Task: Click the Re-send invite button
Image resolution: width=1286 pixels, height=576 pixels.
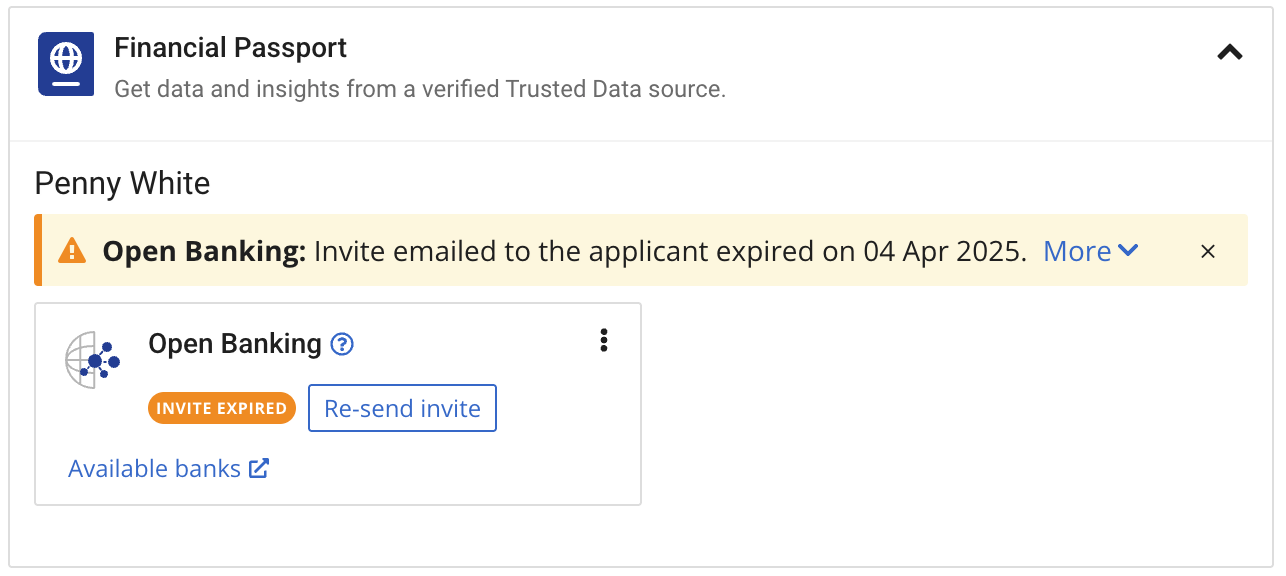Action: coord(402,408)
